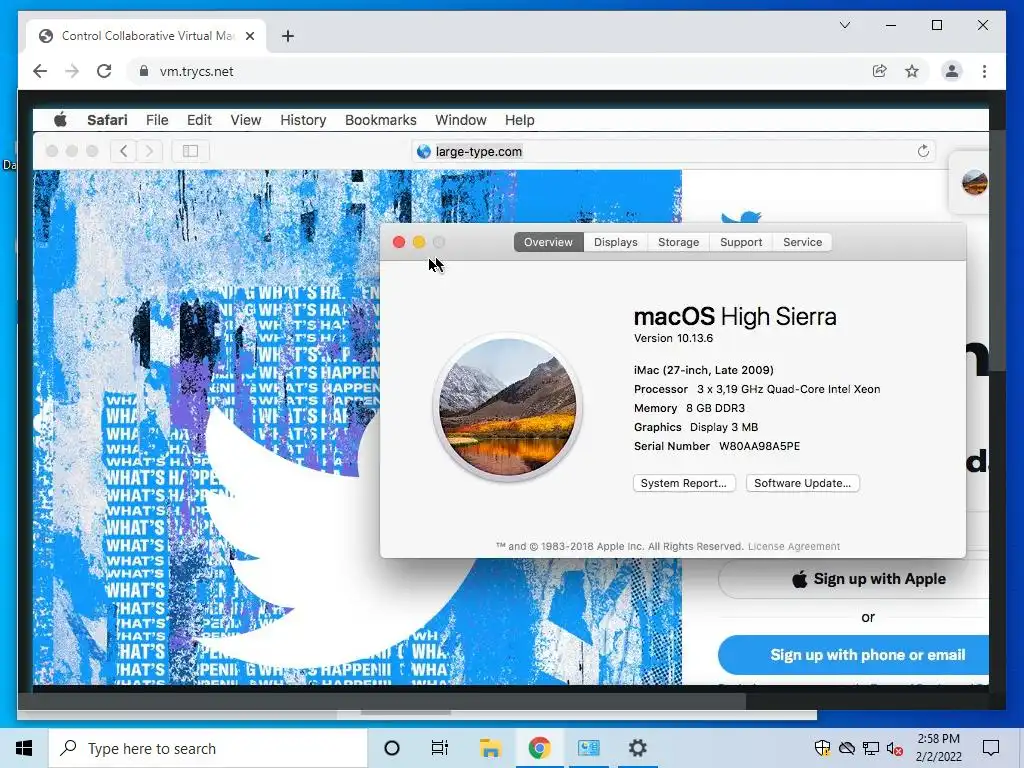Open the Settings gear on the taskbar
Image resolution: width=1024 pixels, height=768 pixels.
coord(637,748)
